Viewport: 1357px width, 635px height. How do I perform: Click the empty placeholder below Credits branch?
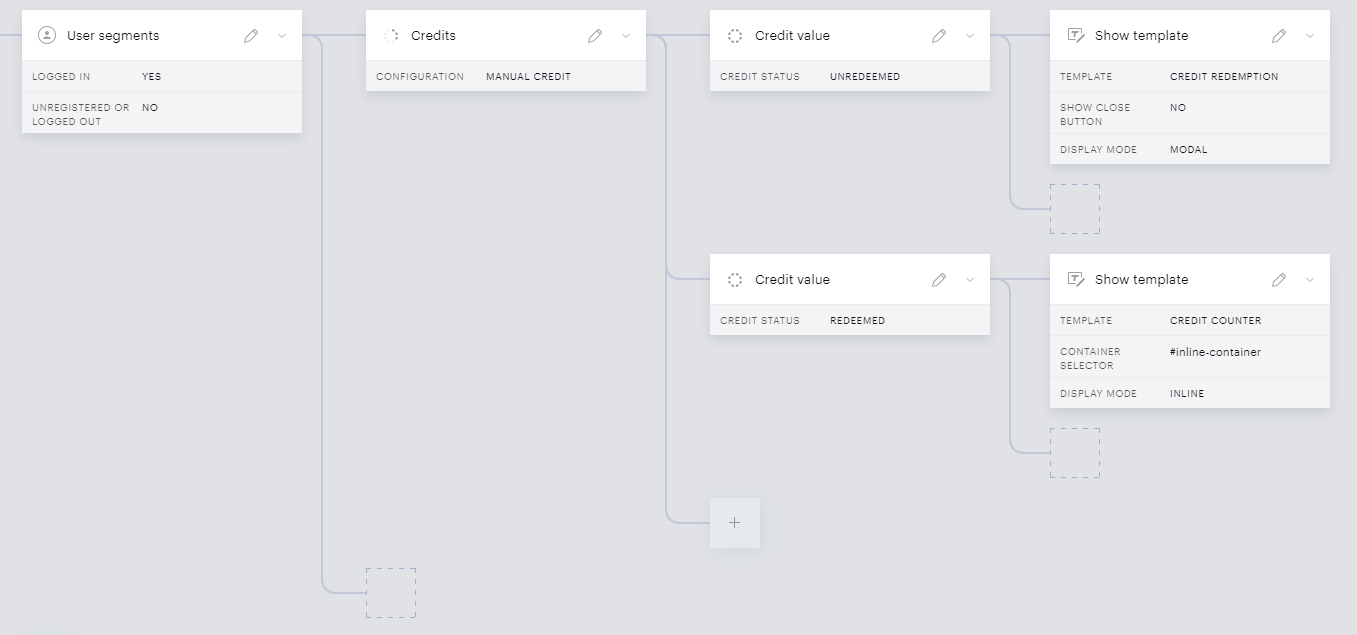391,593
